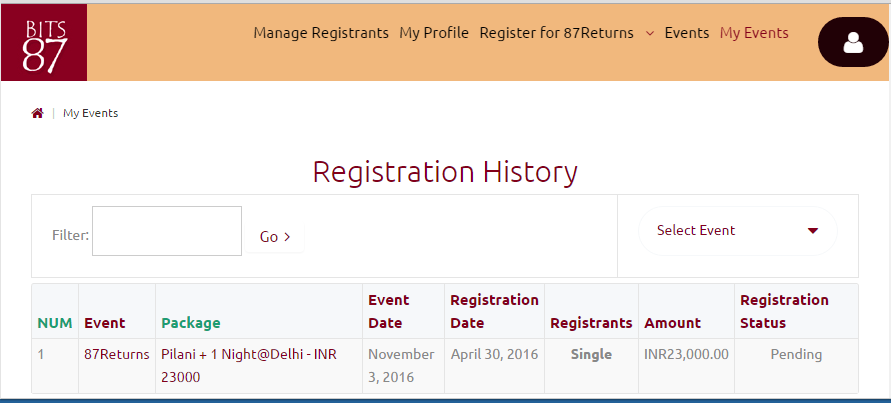Click the 87Returns event cell
The height and width of the screenshot is (403, 891).
coord(117,354)
